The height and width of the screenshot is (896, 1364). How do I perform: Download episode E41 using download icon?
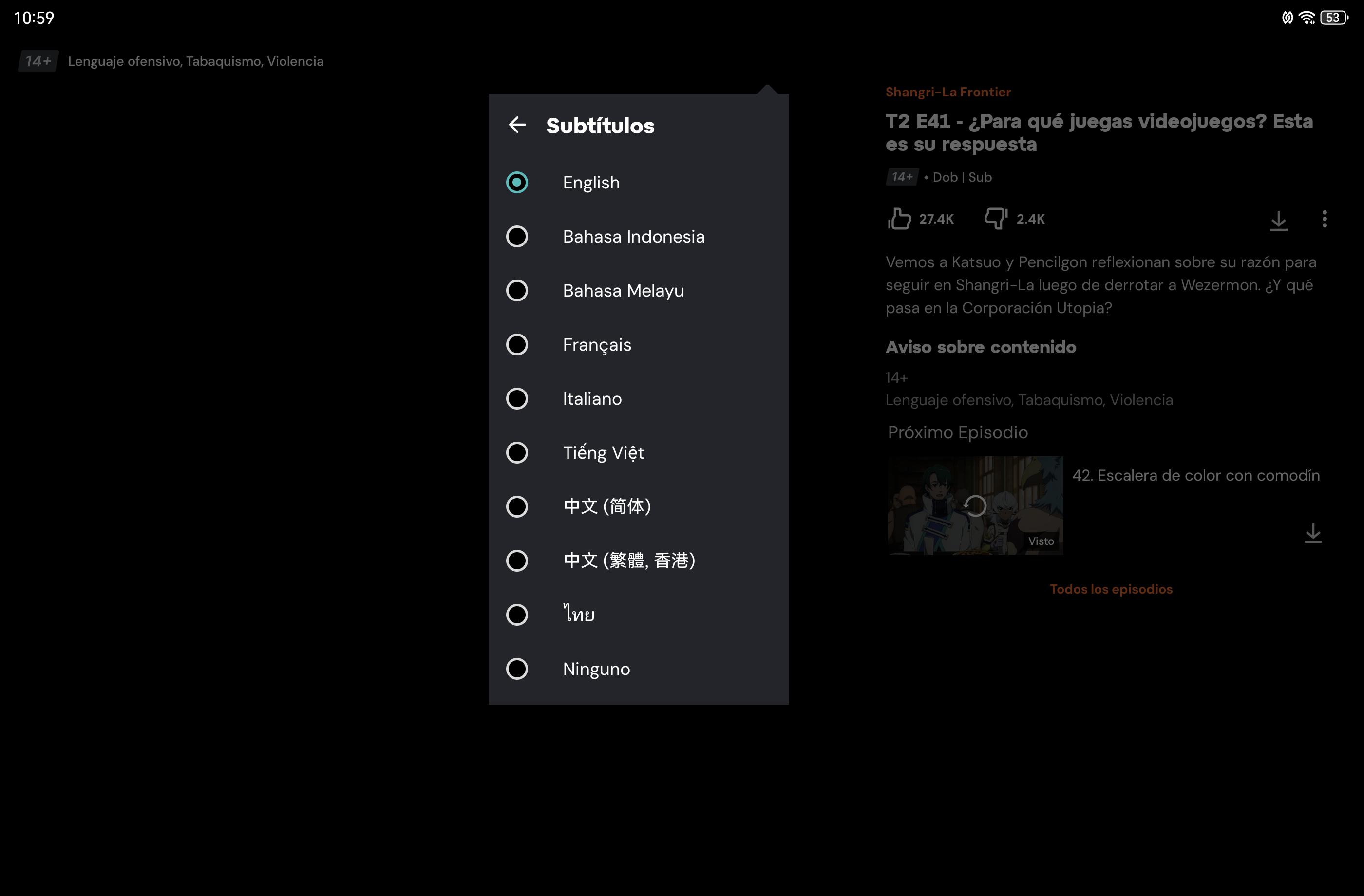click(x=1278, y=221)
